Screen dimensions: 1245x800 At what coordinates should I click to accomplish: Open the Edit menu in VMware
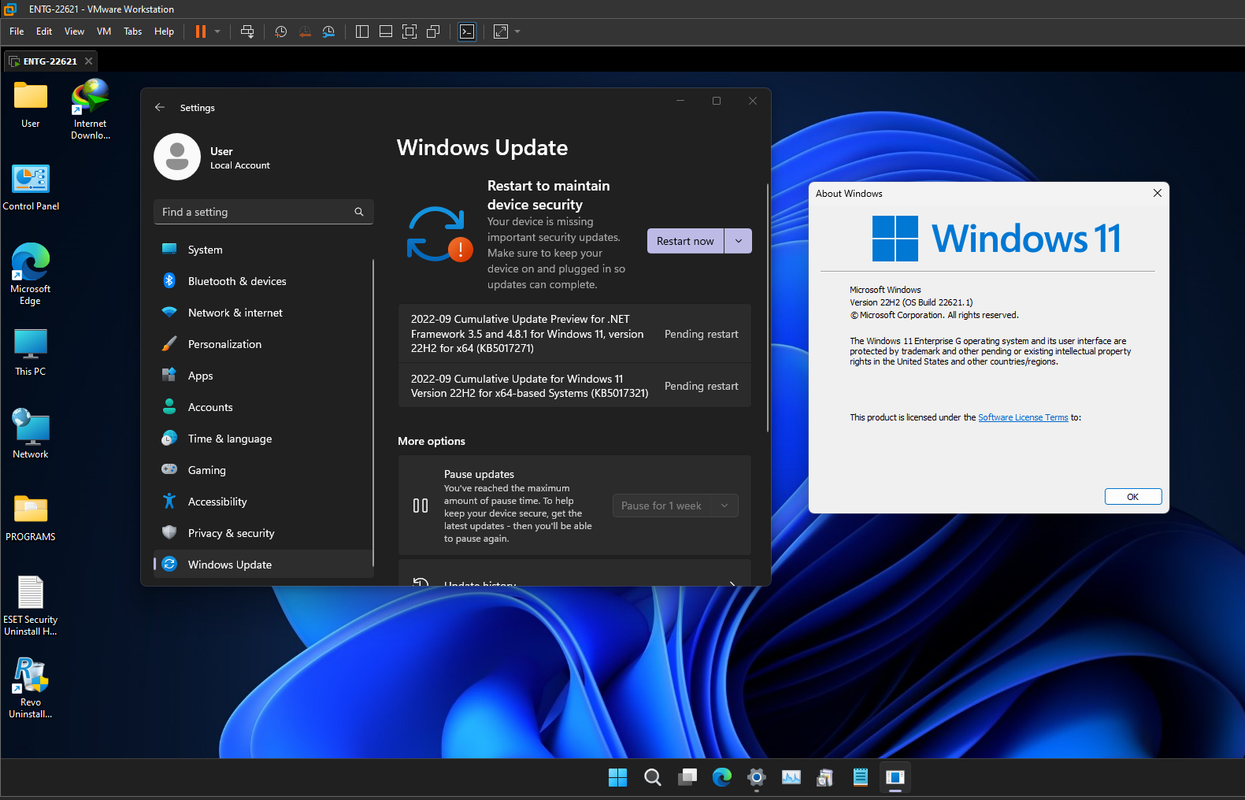44,31
